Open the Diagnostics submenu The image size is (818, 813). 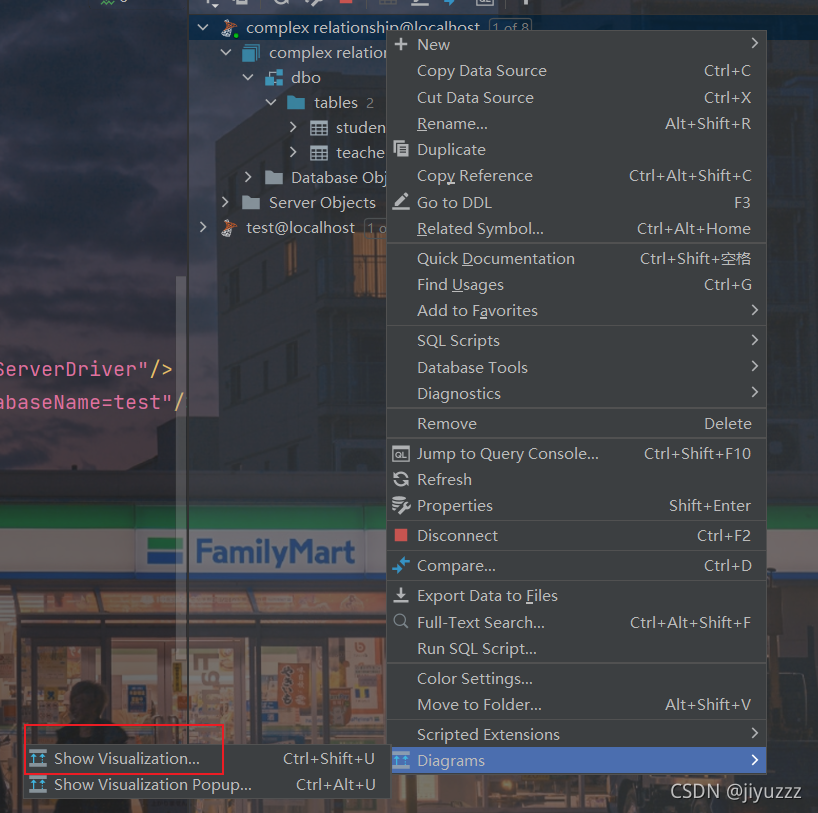tap(576, 393)
